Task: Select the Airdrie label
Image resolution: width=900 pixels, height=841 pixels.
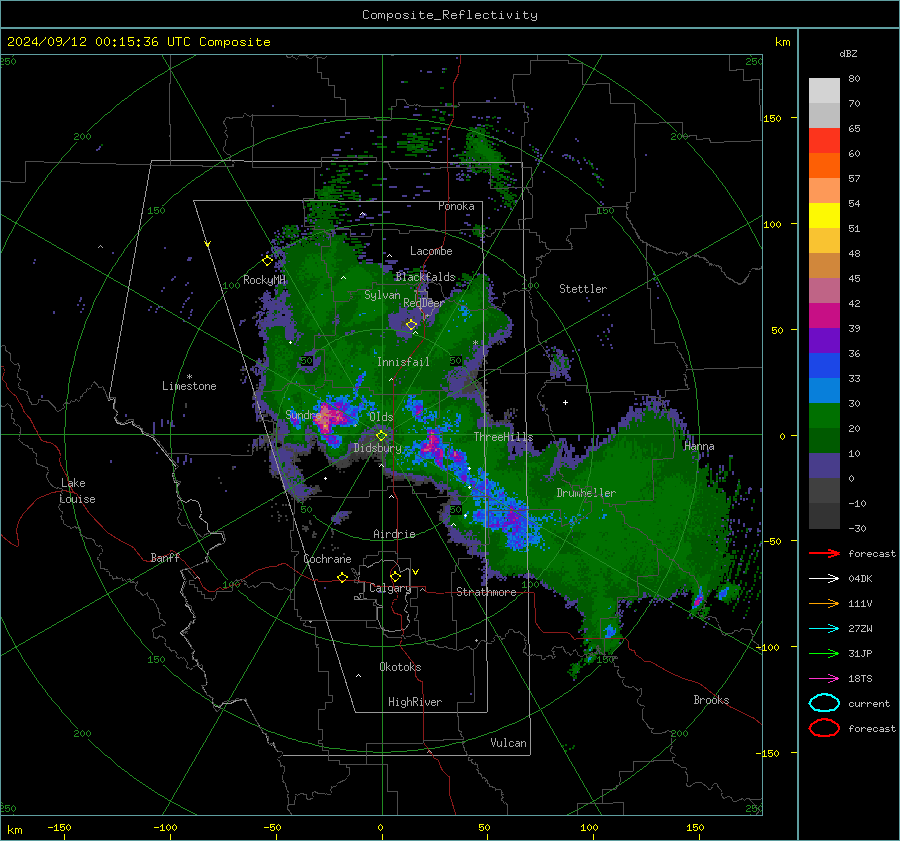Action: point(394,534)
